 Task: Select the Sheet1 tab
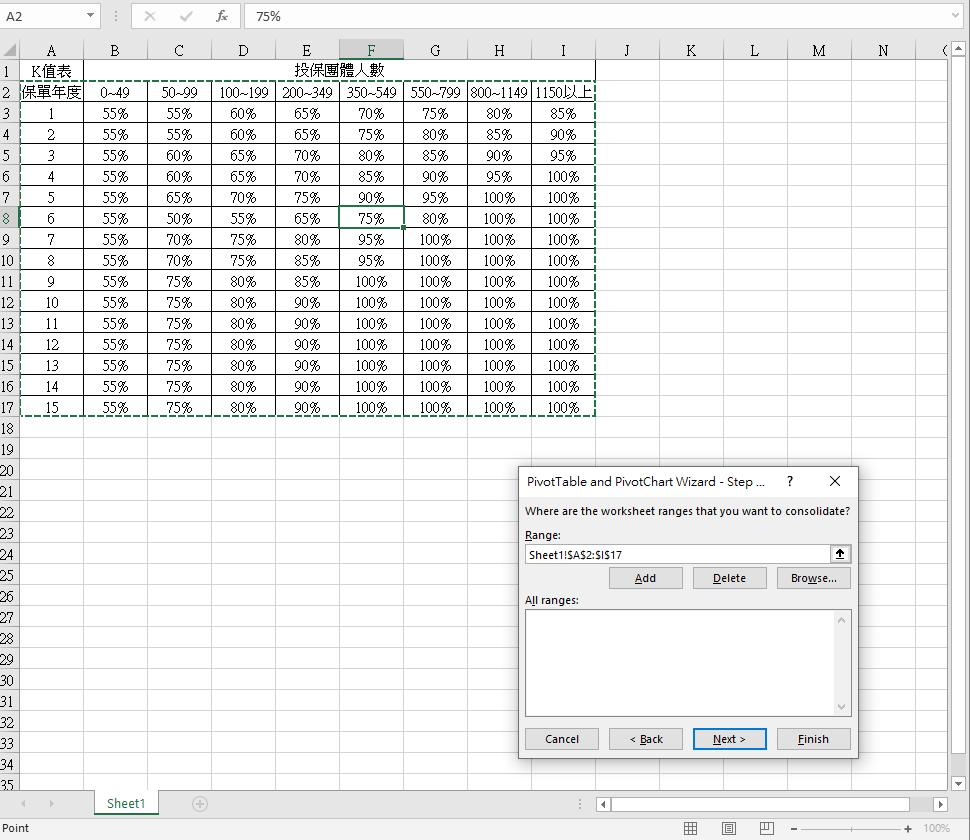pyautogui.click(x=126, y=803)
